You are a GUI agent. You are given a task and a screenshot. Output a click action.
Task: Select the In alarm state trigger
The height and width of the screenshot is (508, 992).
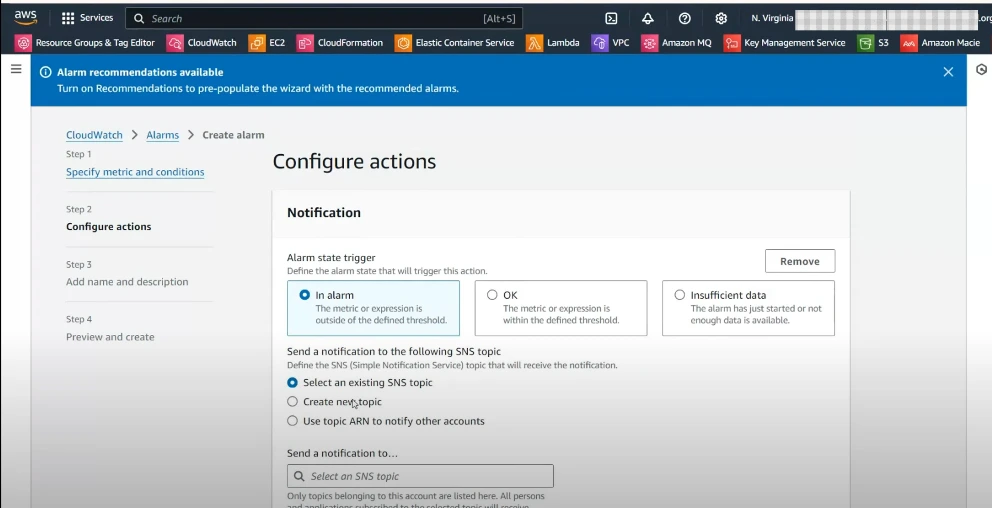[x=305, y=295]
